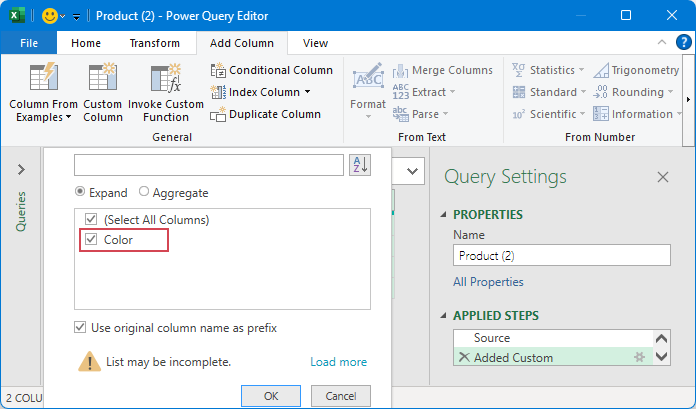Viewport: 696px width, 409px height.
Task: Close the Query Settings pane
Action: pos(662,177)
